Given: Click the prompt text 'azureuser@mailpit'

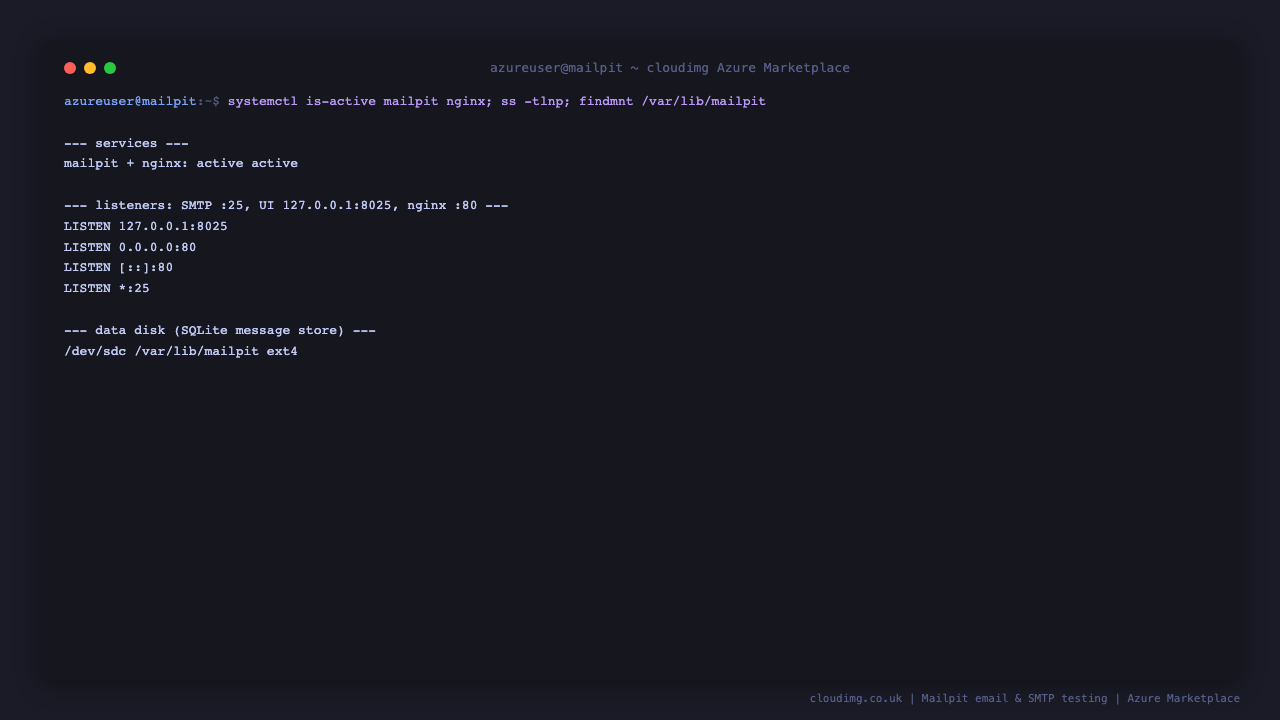Looking at the screenshot, I should 130,101.
